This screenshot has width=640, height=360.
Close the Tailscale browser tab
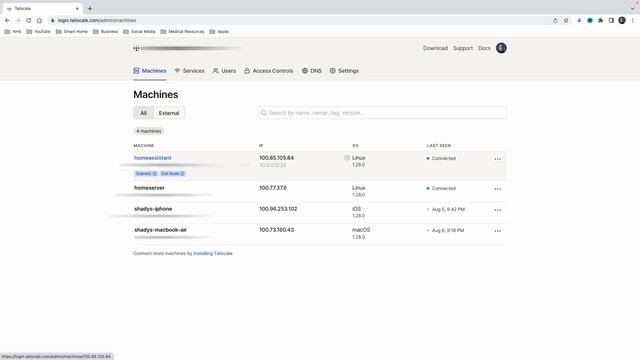coord(77,9)
